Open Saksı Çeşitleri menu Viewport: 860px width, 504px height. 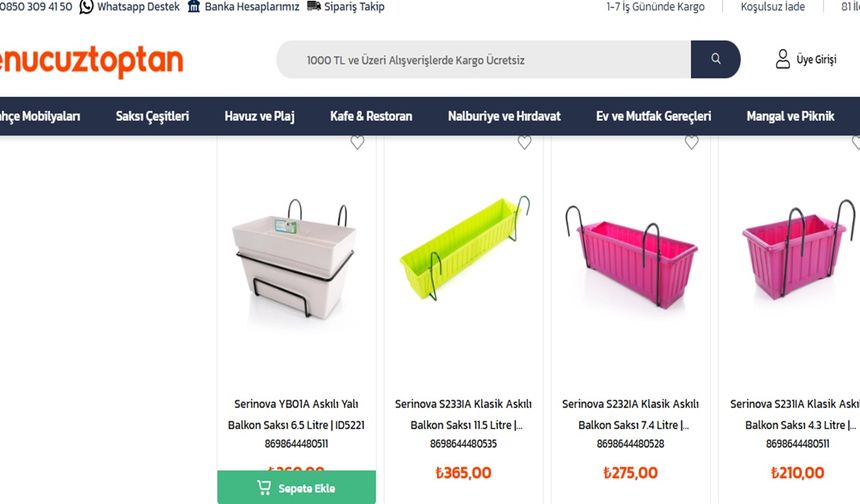[x=152, y=116]
